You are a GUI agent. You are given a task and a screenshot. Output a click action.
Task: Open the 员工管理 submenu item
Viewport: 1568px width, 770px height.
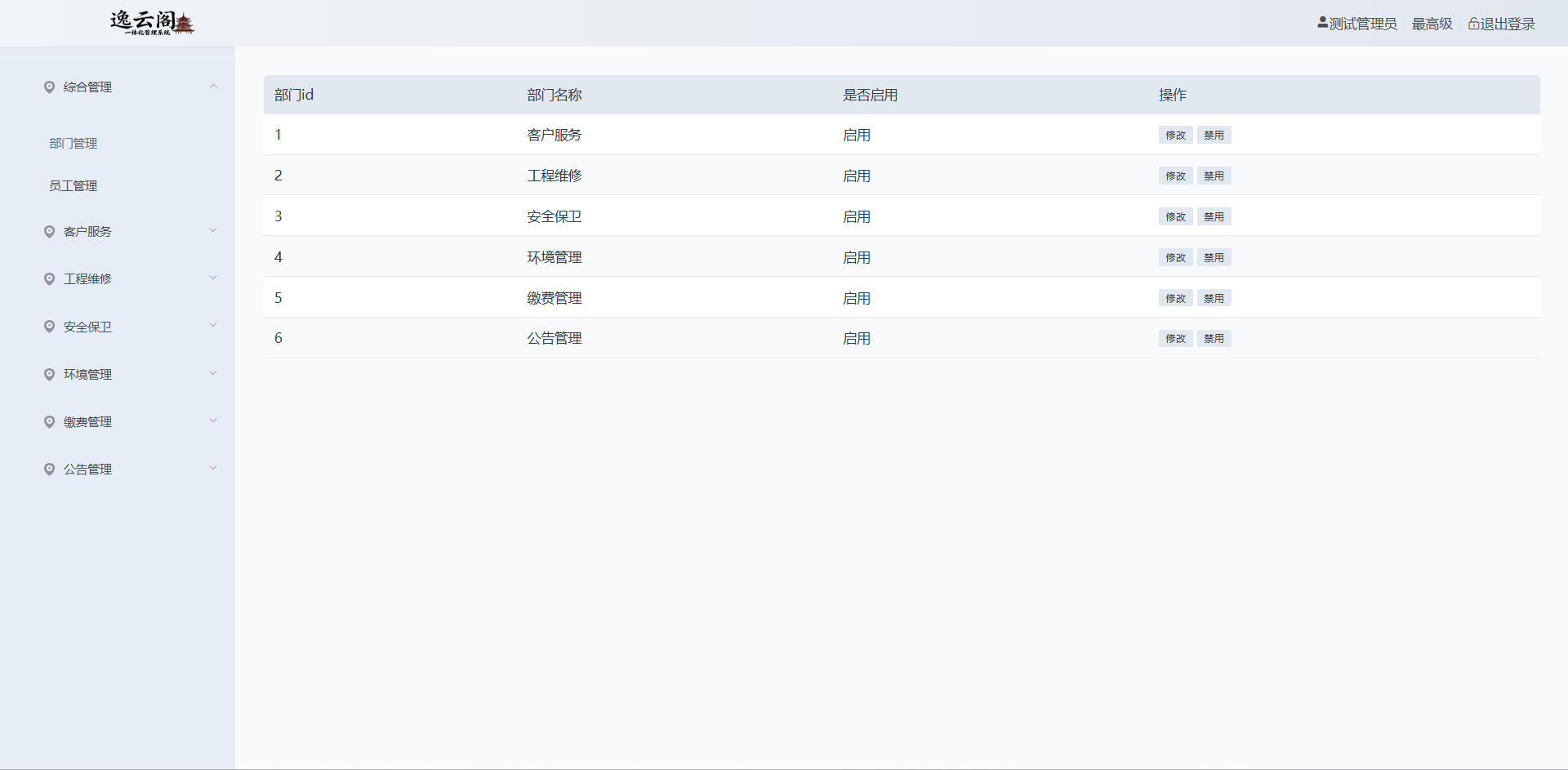[73, 186]
